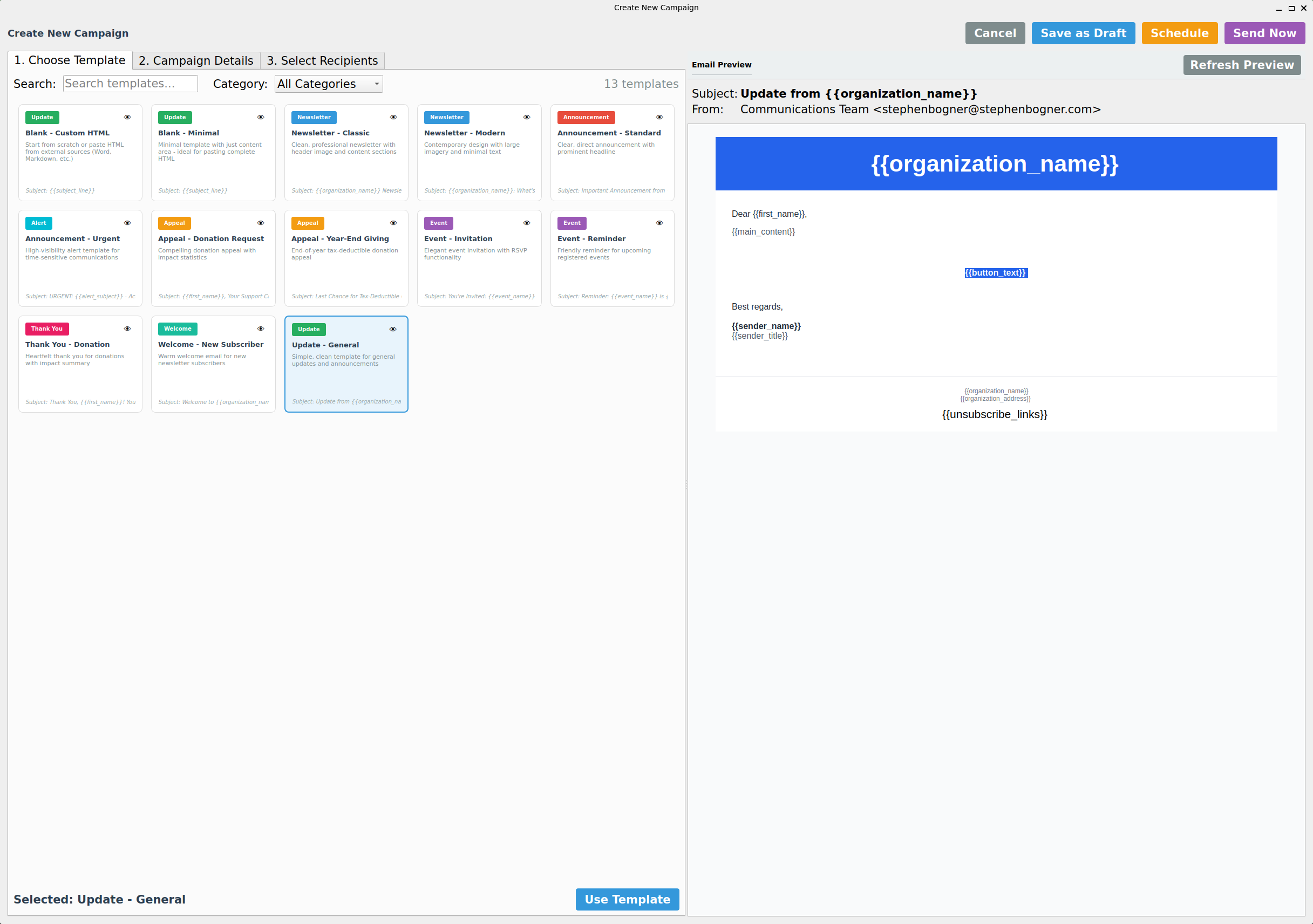Click the preview eye icon on Blank - Custom HTML
The width and height of the screenshot is (1313, 924).
[127, 117]
